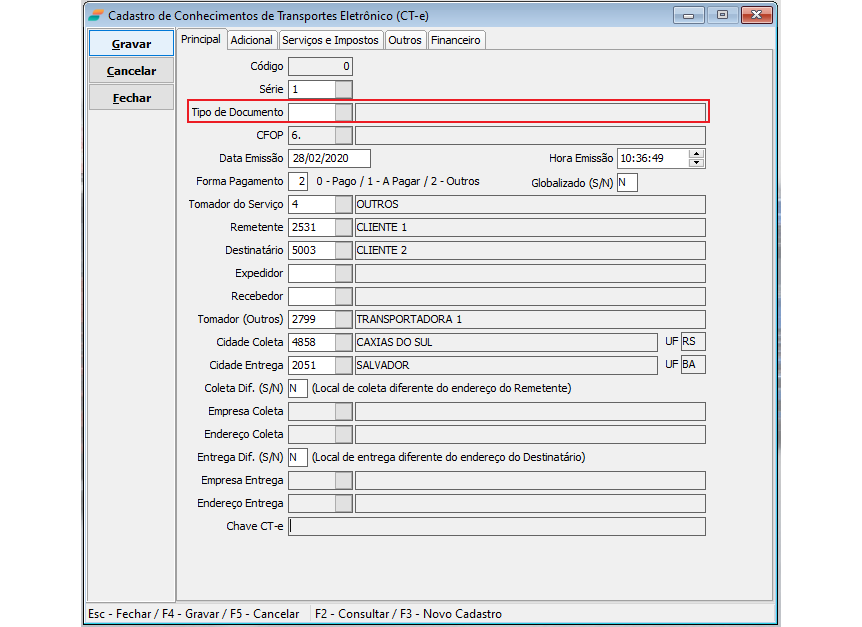The width and height of the screenshot is (862, 627).
Task: Click the Globalizado (S/N) field
Action: [627, 182]
